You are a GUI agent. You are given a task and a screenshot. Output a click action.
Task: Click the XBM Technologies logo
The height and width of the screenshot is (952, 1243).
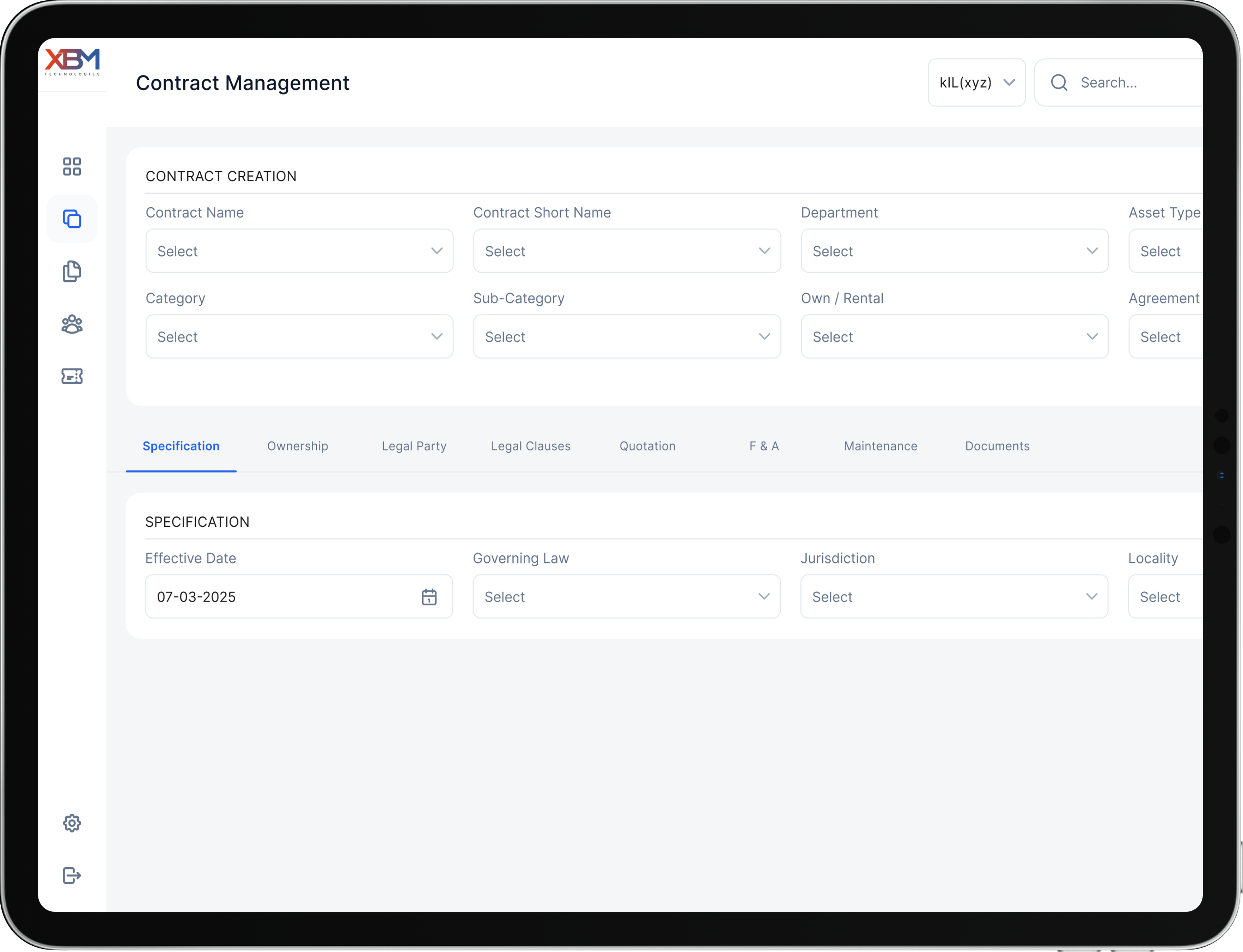coord(72,62)
